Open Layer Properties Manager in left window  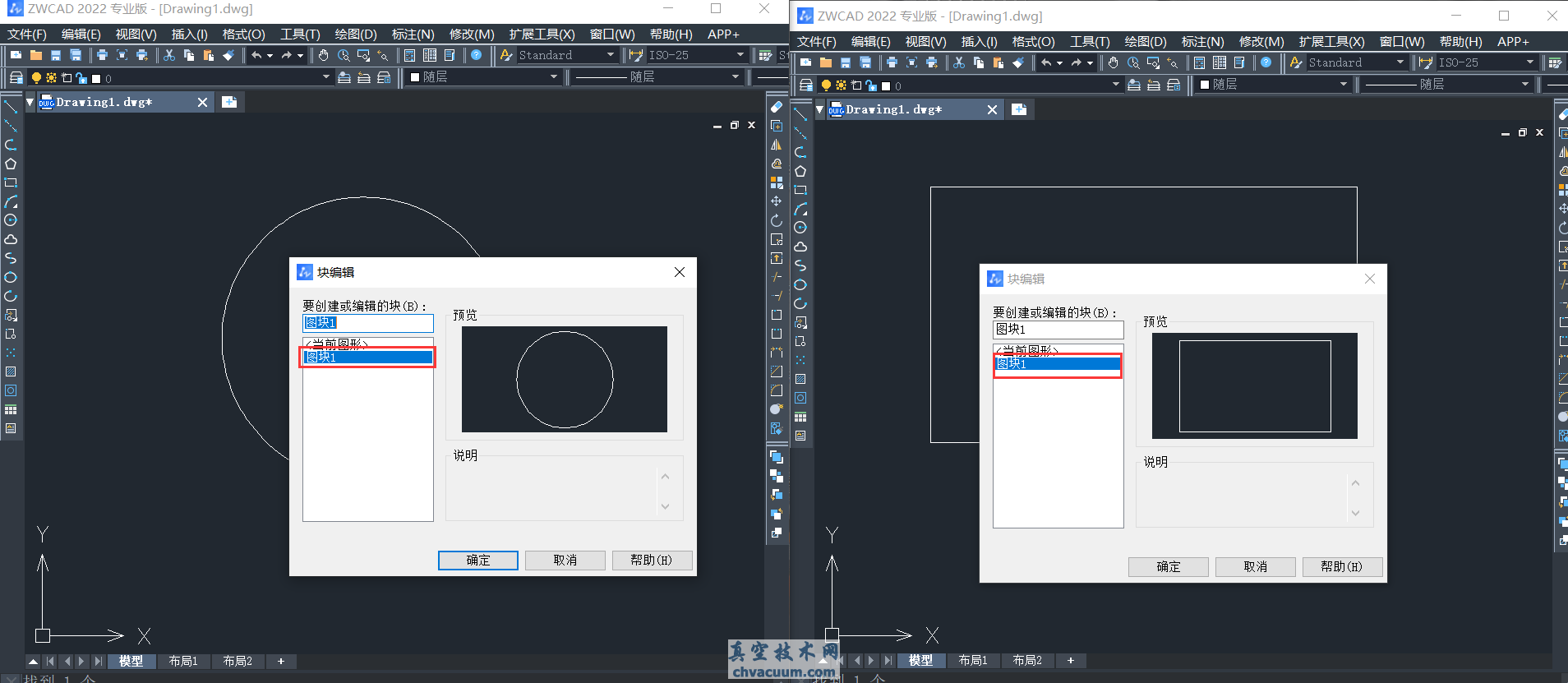coord(16,77)
